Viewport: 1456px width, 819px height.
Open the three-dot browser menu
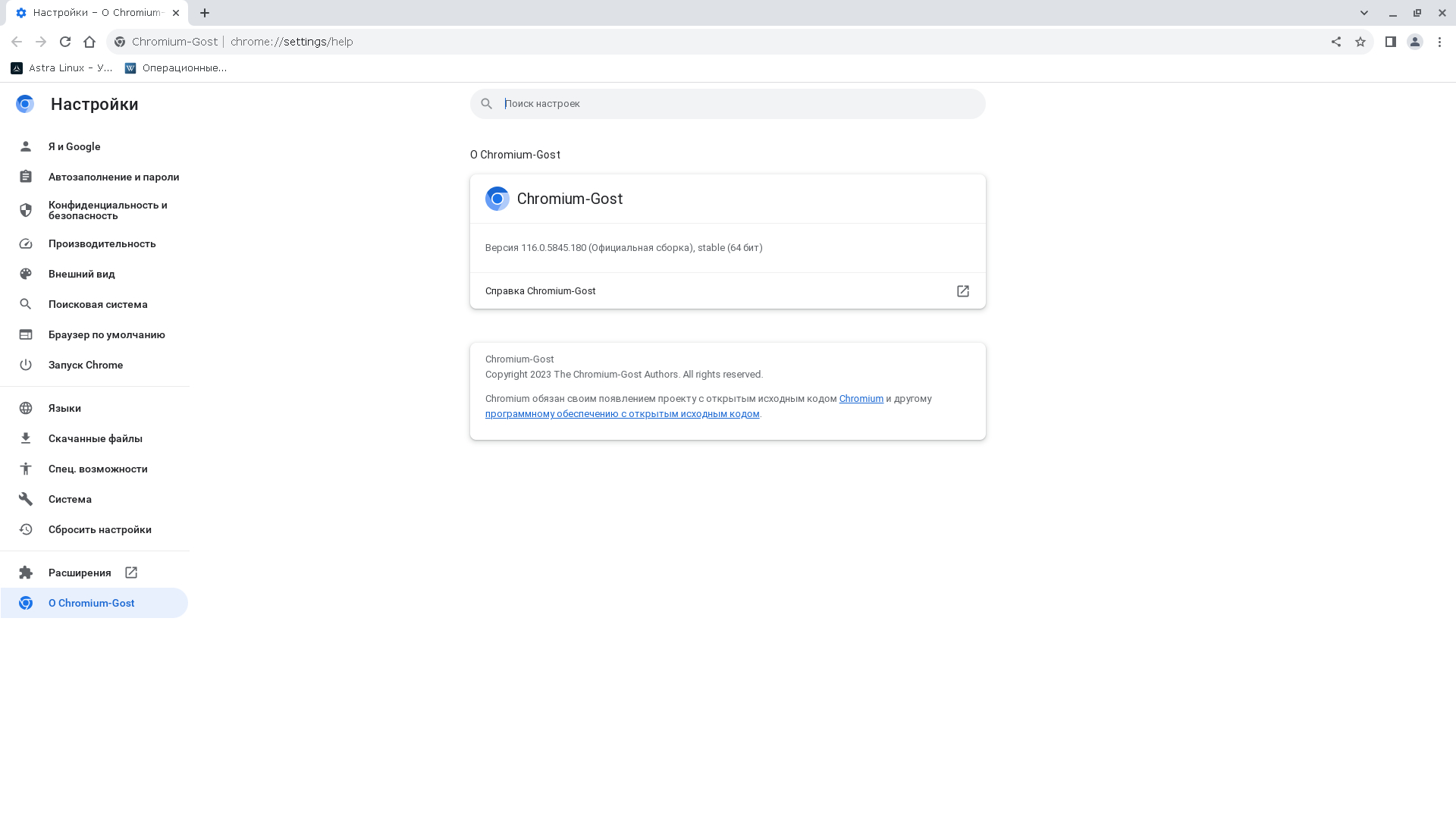[1439, 42]
